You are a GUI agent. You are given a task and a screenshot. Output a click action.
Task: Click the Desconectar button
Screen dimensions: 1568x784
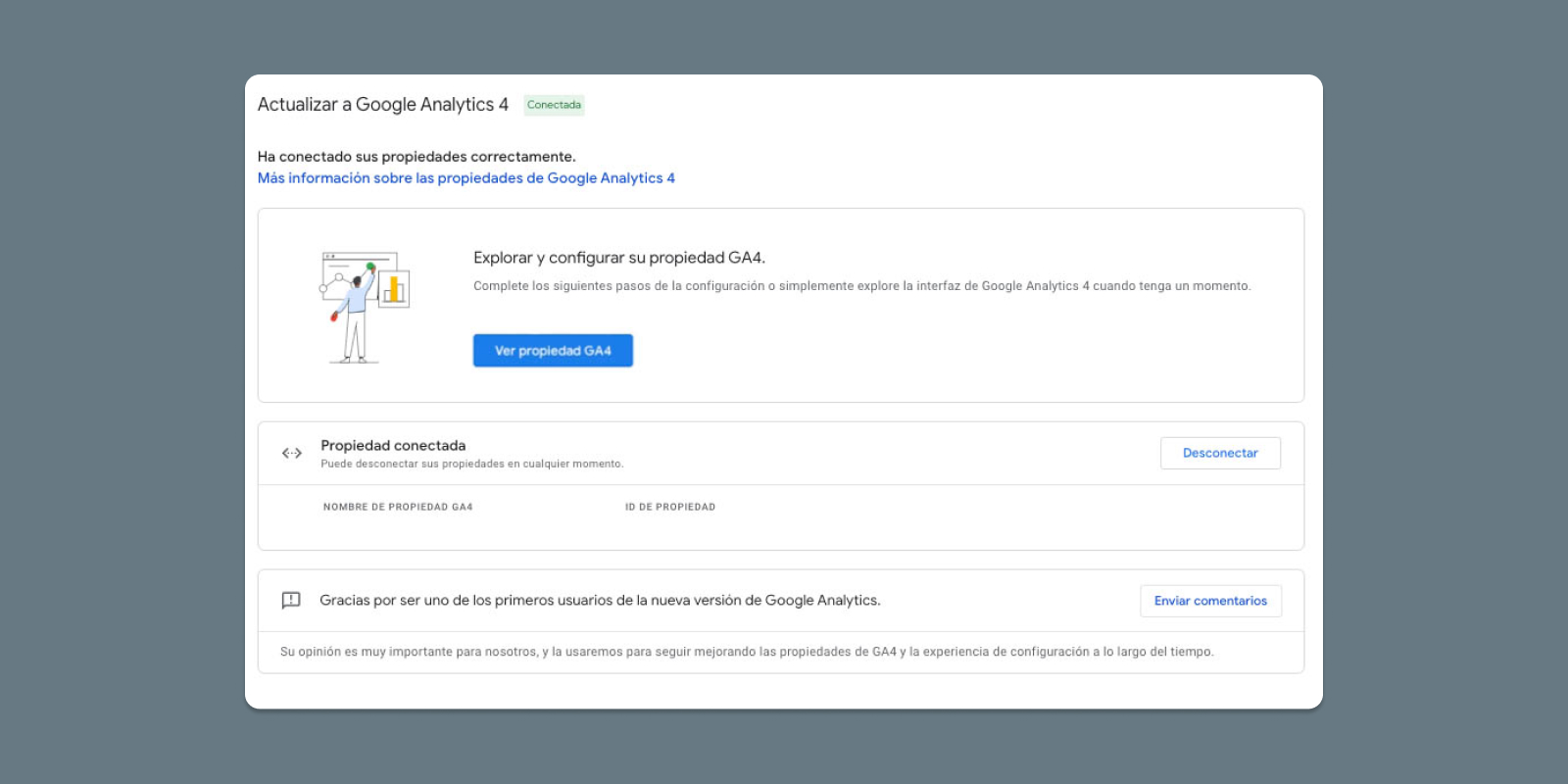(1220, 453)
